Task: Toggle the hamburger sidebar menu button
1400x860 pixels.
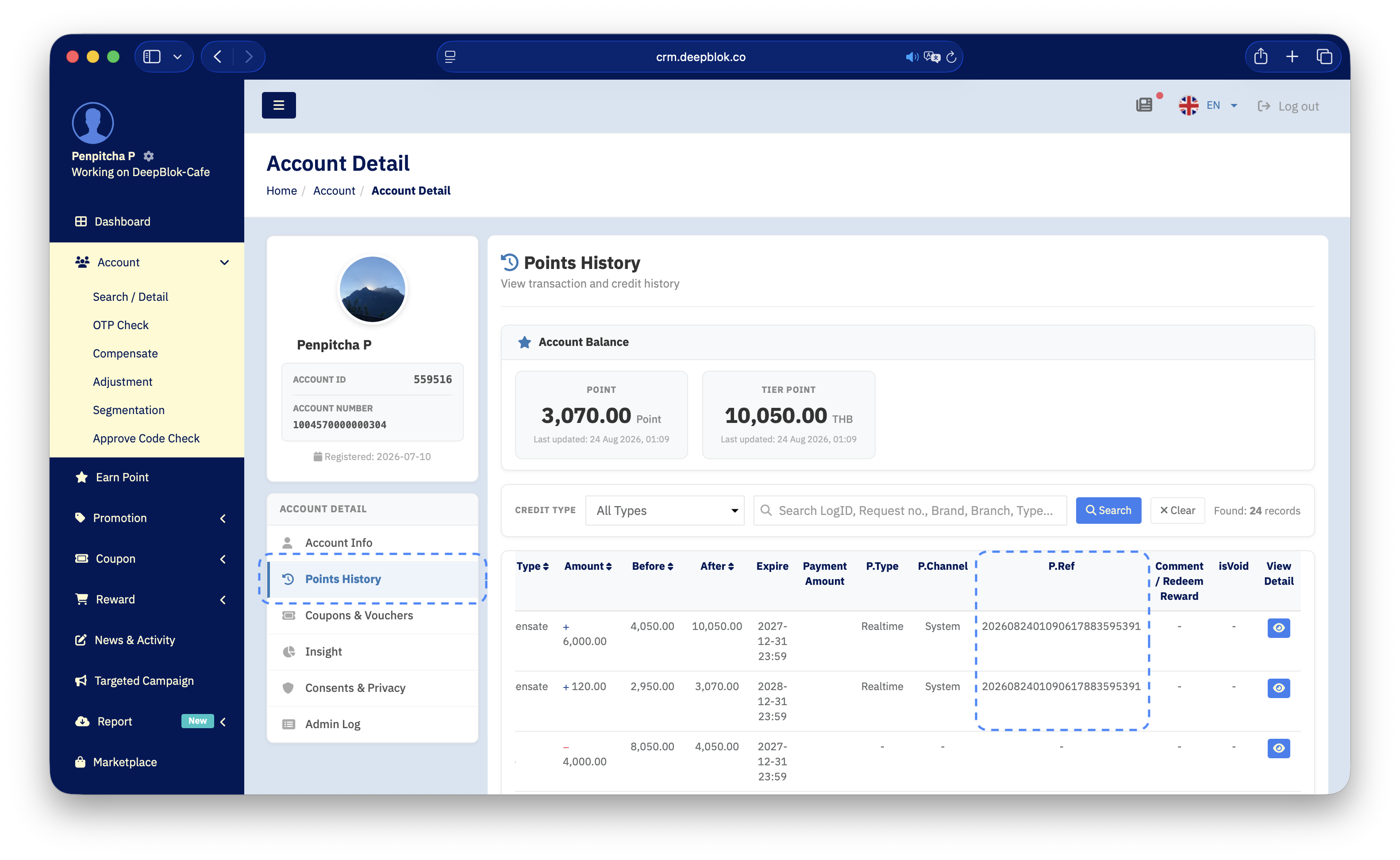Action: [278, 105]
